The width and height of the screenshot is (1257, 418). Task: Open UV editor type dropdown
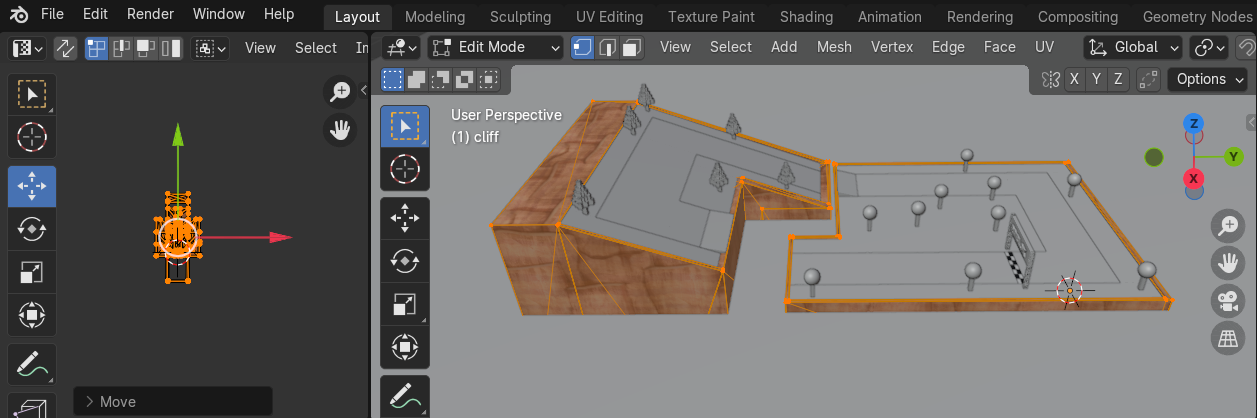pyautogui.click(x=27, y=48)
